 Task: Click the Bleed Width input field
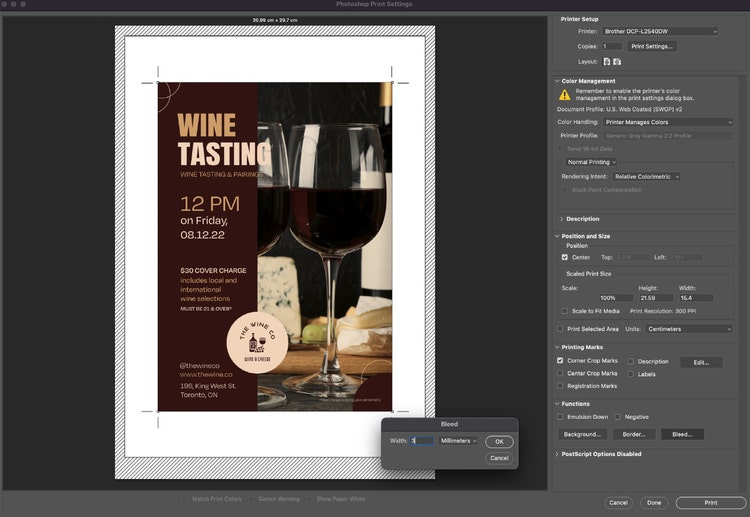pyautogui.click(x=420, y=441)
